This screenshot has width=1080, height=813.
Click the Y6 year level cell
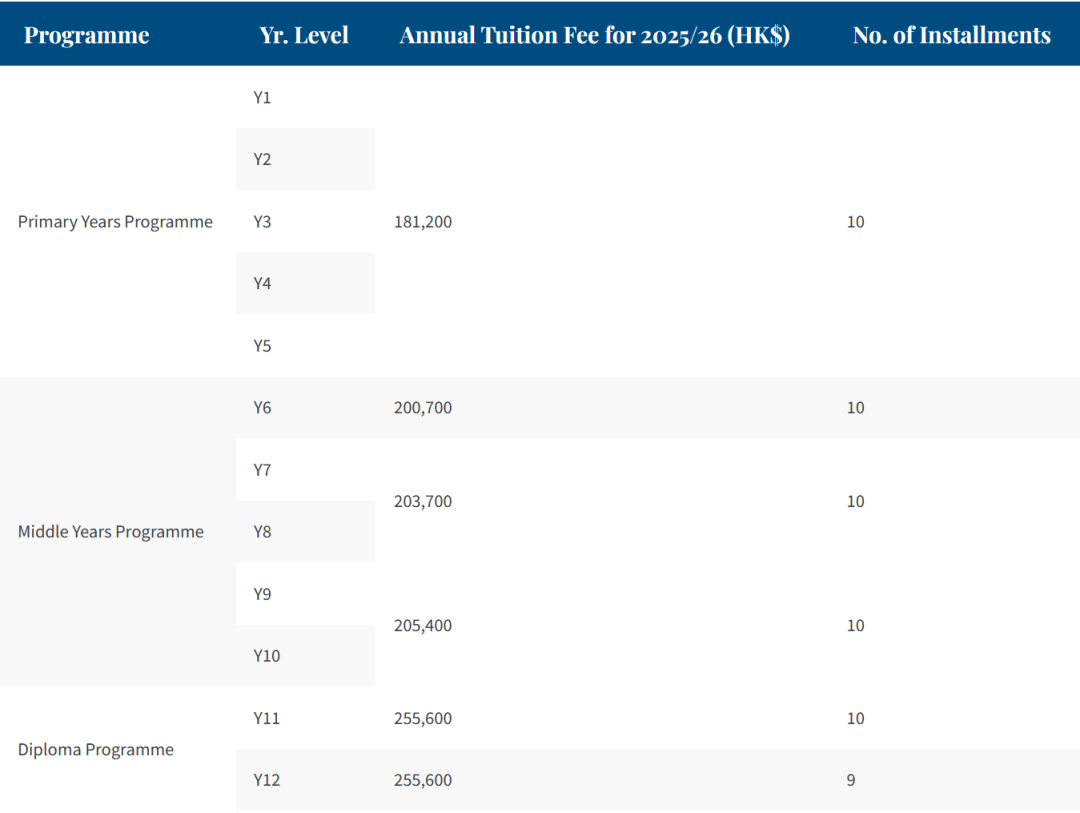[262, 408]
